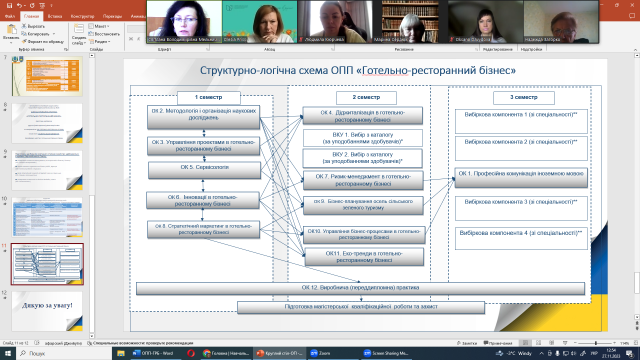Copy selection with Копировать

coord(36,34)
